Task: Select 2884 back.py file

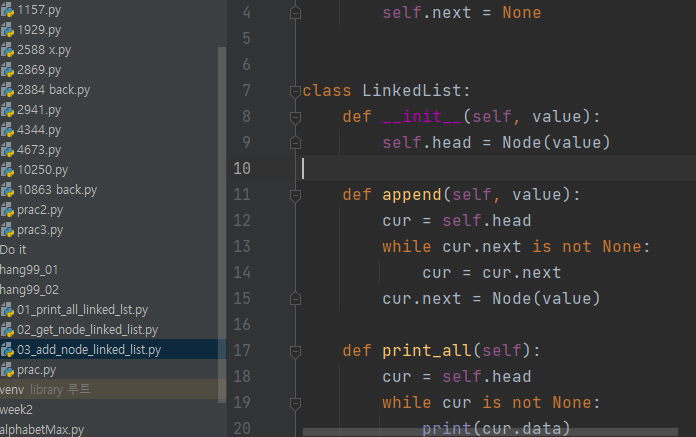Action: (53, 90)
